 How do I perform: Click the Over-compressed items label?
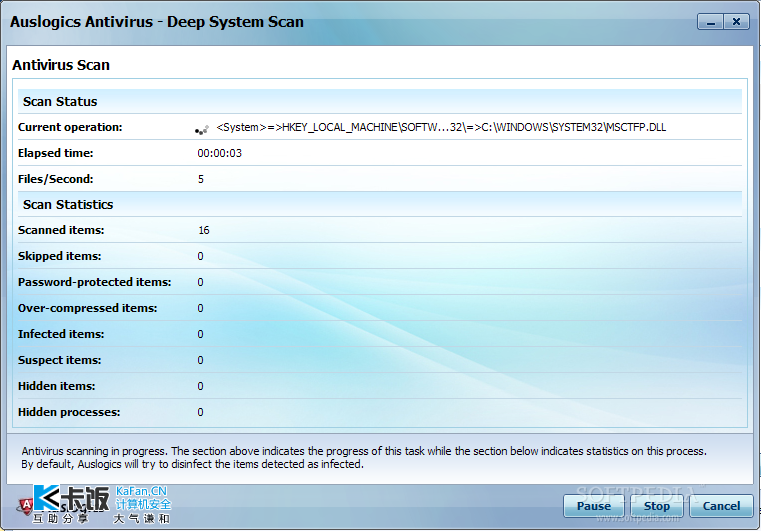coord(87,308)
